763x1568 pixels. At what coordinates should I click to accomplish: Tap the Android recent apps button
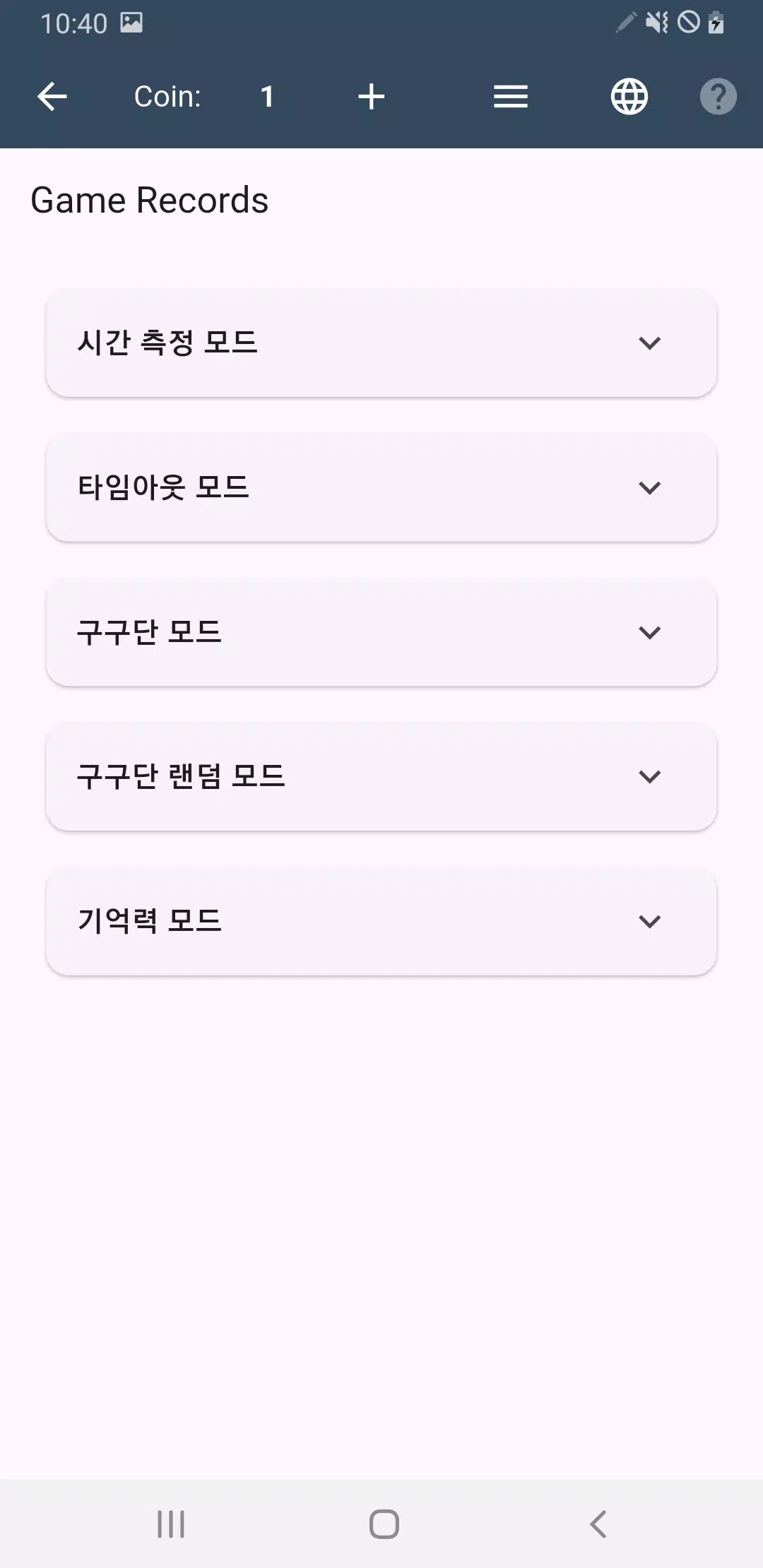tap(171, 1524)
